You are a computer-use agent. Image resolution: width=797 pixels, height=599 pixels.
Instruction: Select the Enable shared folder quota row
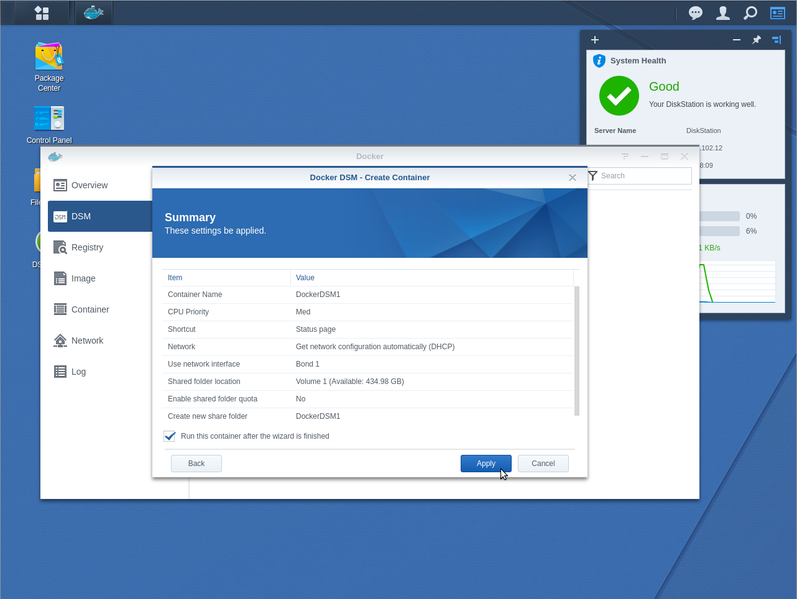pos(368,399)
